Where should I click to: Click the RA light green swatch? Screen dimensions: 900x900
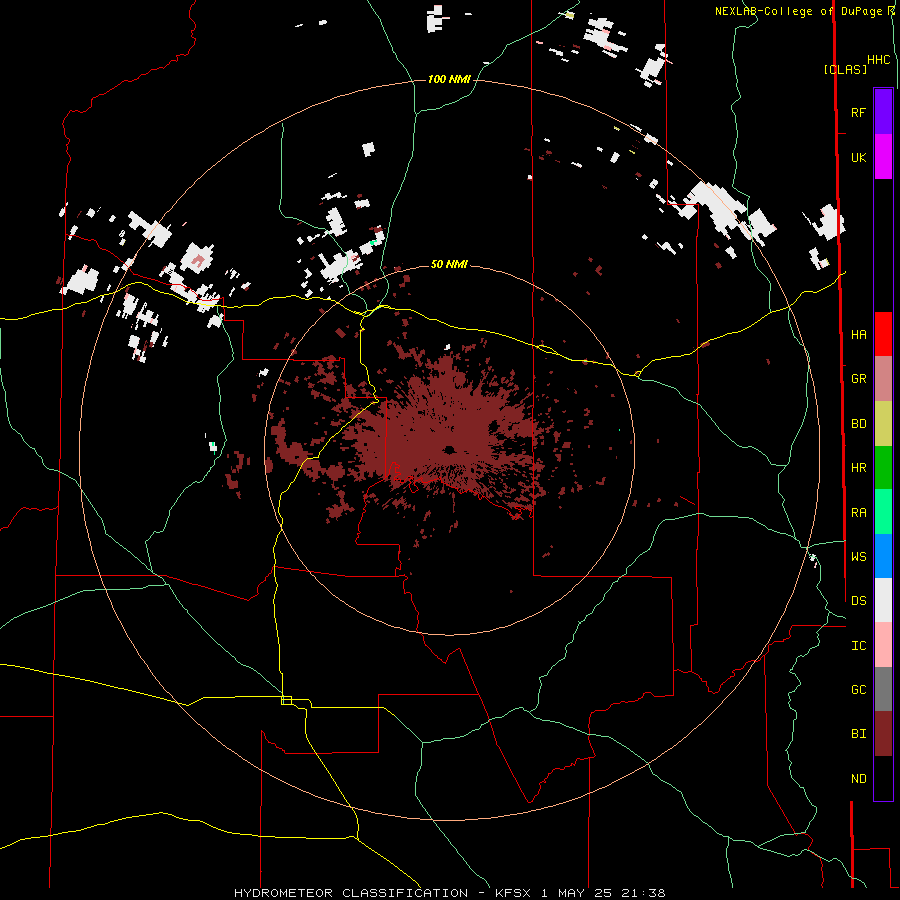point(883,512)
